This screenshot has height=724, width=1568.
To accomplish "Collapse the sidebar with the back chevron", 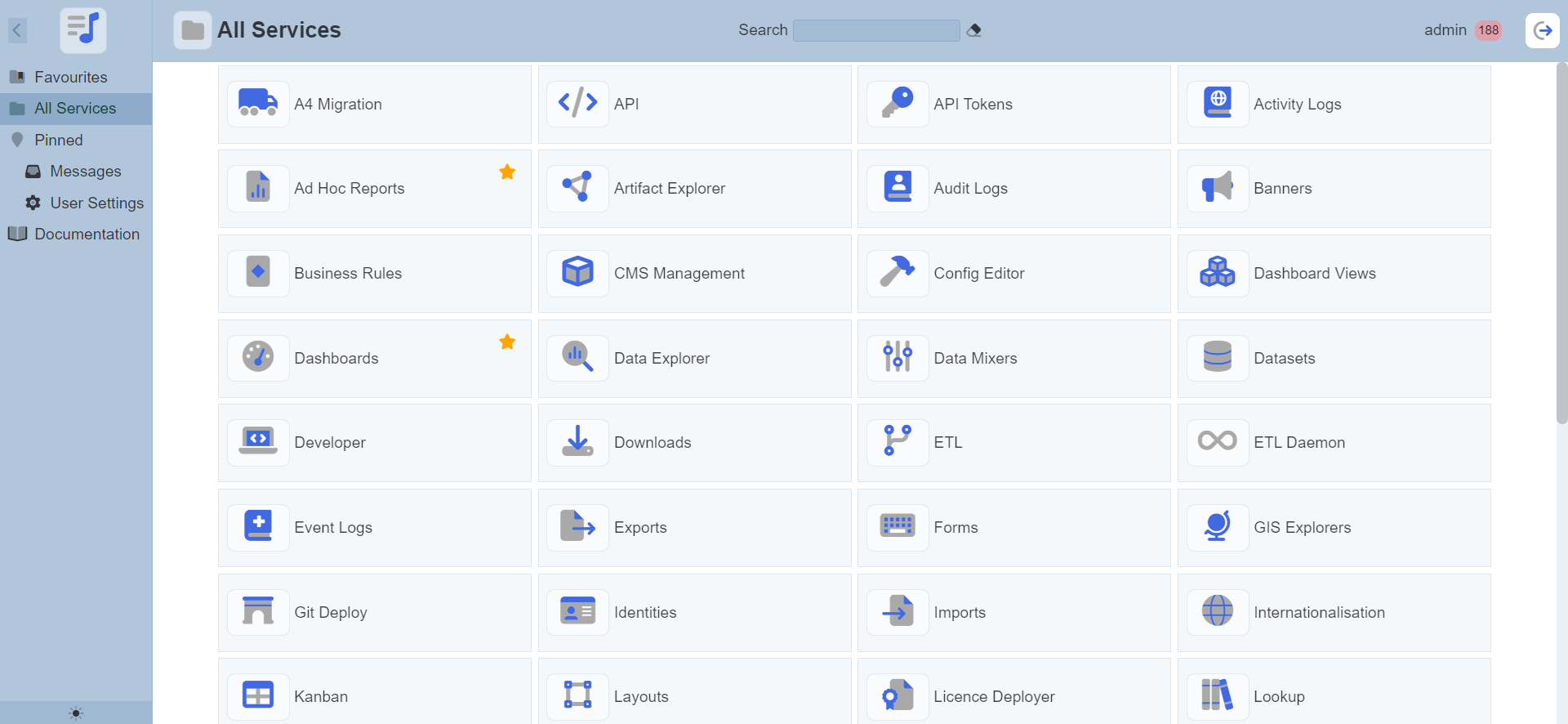I will click(x=17, y=30).
